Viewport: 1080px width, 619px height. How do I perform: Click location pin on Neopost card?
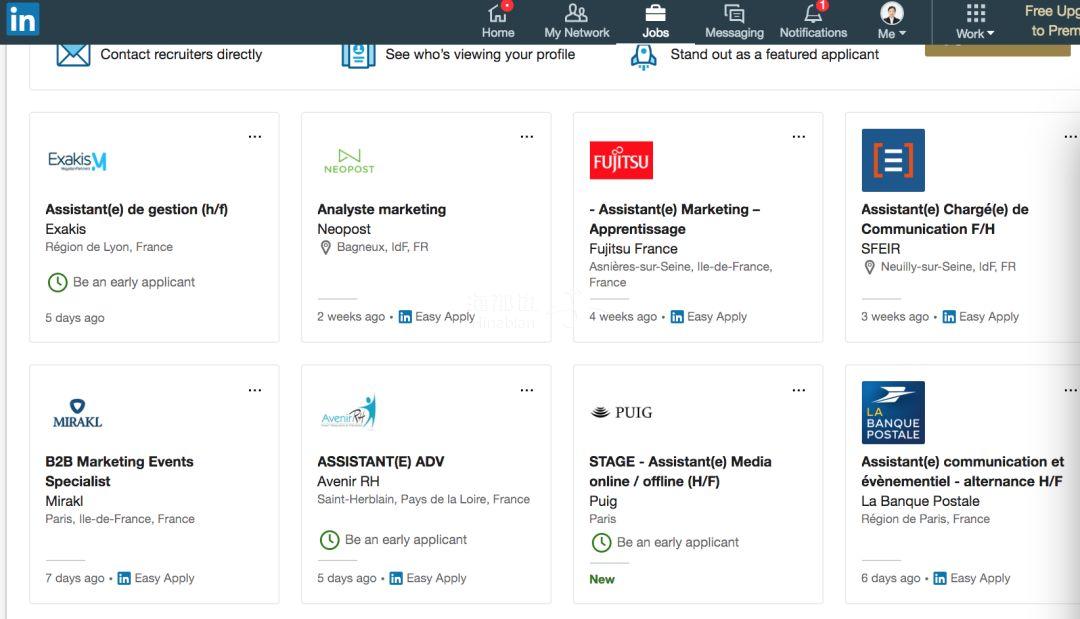(x=326, y=247)
